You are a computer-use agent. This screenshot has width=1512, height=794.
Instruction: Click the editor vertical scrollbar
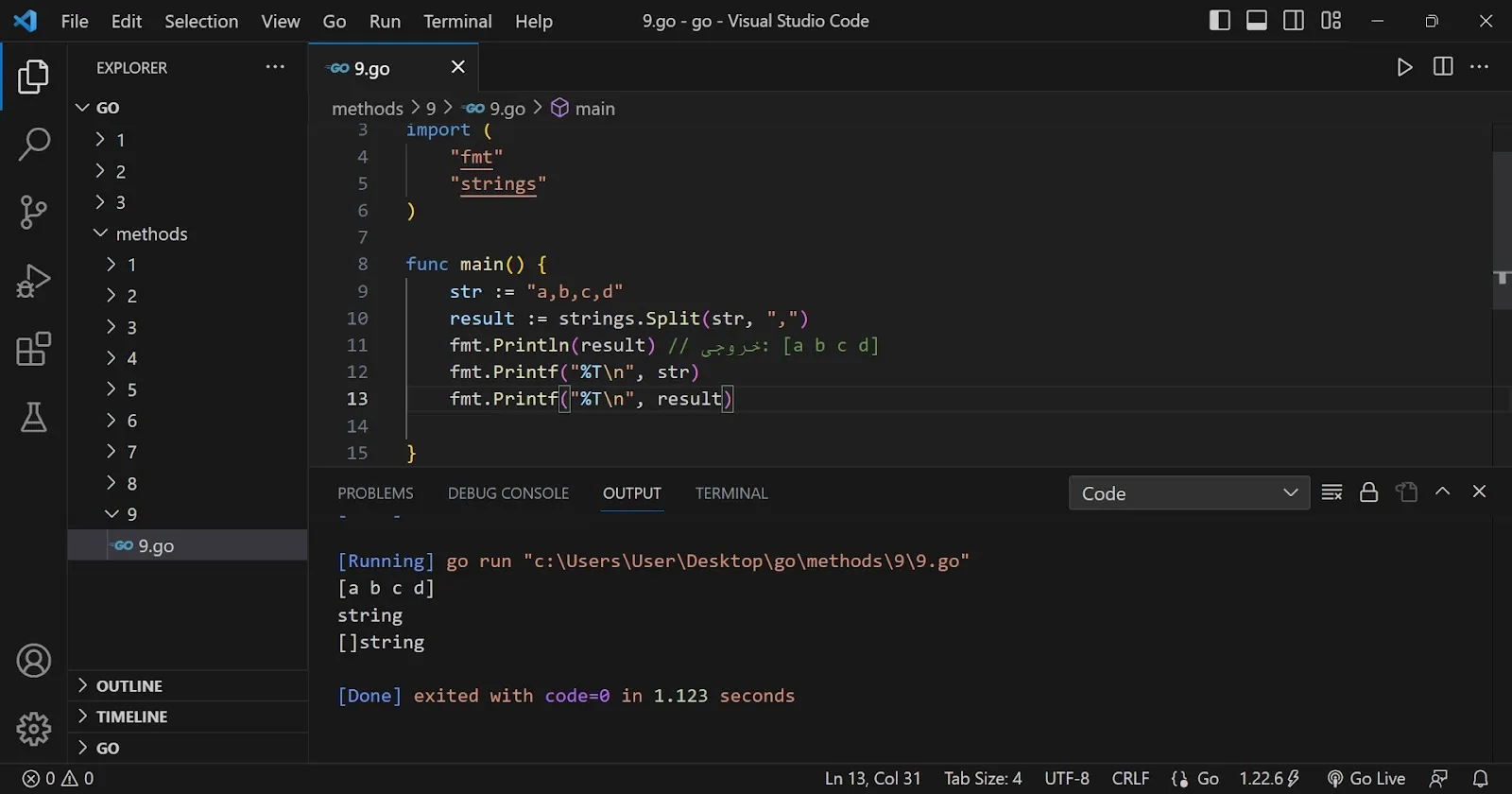pos(1502,230)
